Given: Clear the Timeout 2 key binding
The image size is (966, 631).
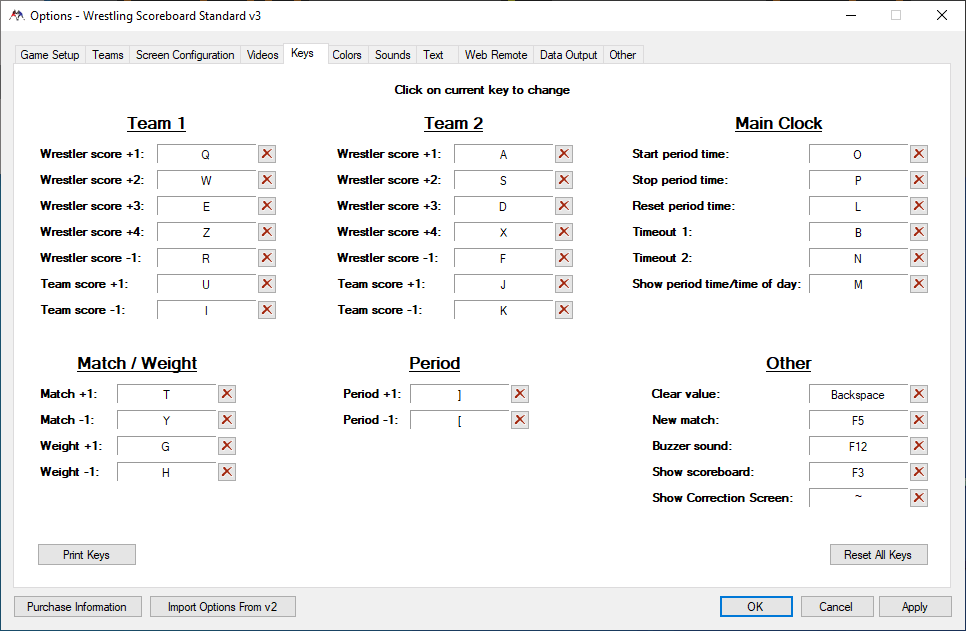Looking at the screenshot, I should (919, 258).
